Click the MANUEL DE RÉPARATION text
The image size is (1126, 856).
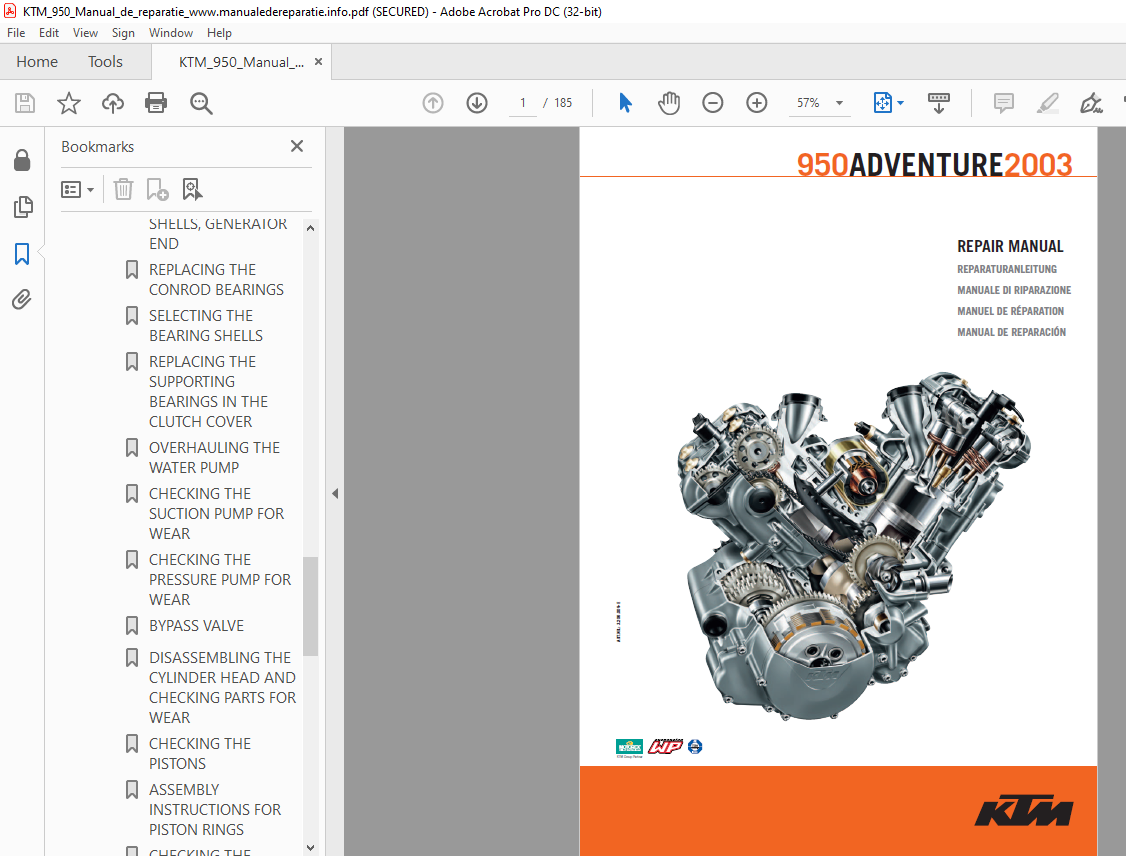(1010, 311)
